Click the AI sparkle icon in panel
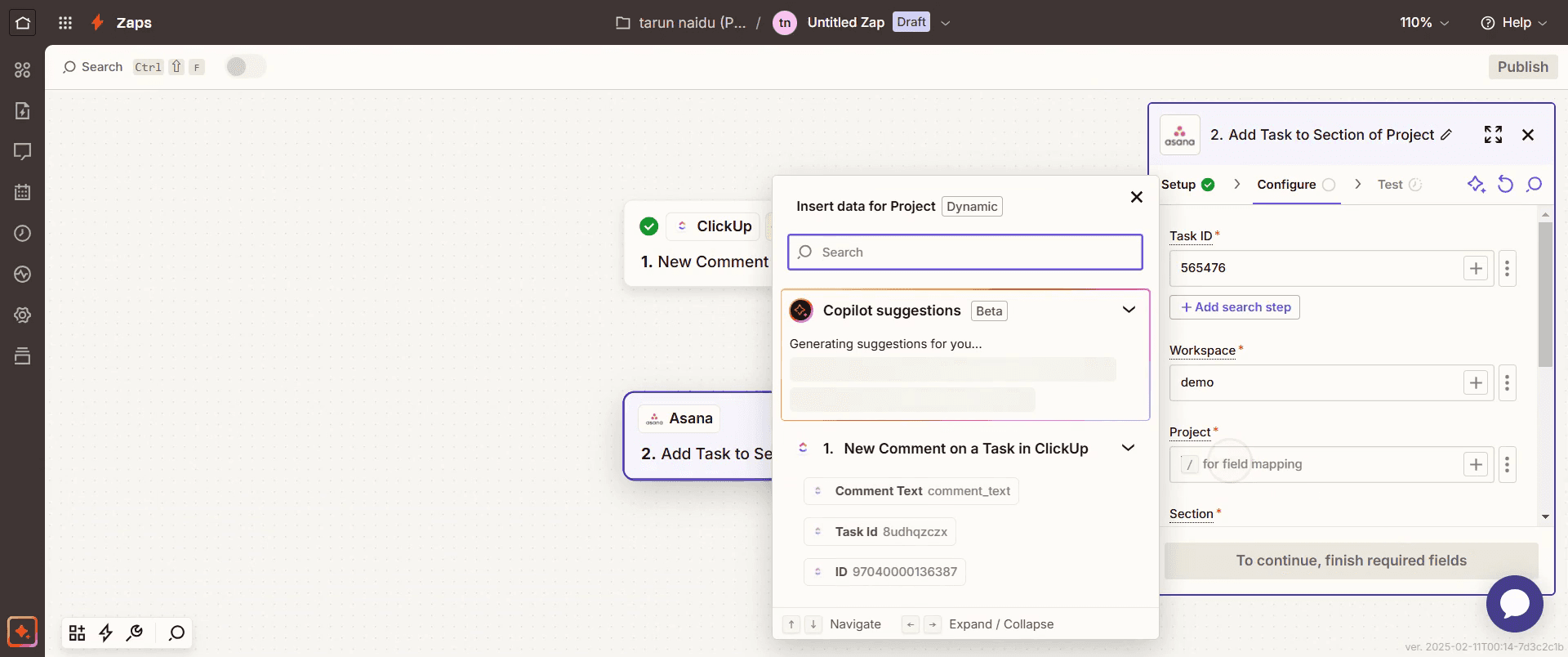The width and height of the screenshot is (1568, 657). point(1476,185)
